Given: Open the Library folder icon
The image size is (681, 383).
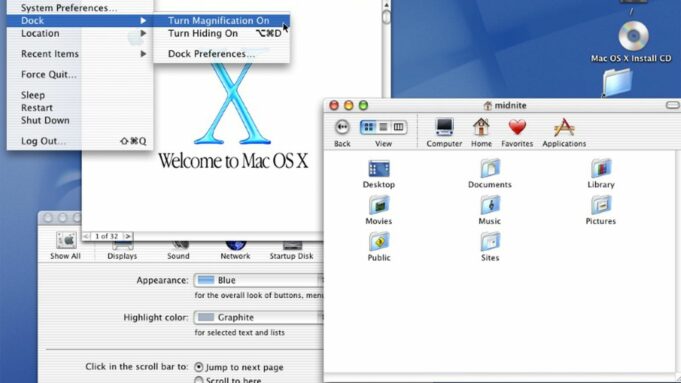Looking at the screenshot, I should (x=601, y=168).
